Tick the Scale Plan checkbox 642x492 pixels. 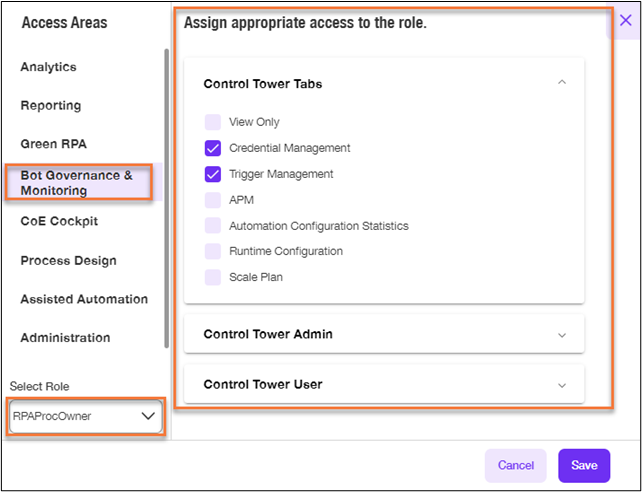coord(212,277)
